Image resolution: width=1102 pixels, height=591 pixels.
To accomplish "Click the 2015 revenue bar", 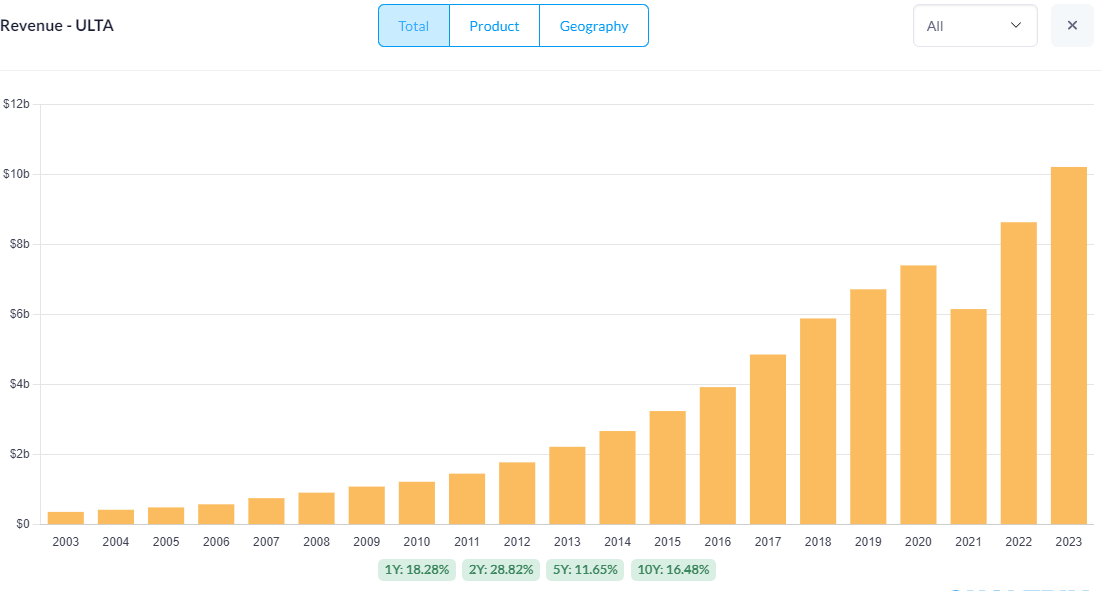I will click(668, 468).
